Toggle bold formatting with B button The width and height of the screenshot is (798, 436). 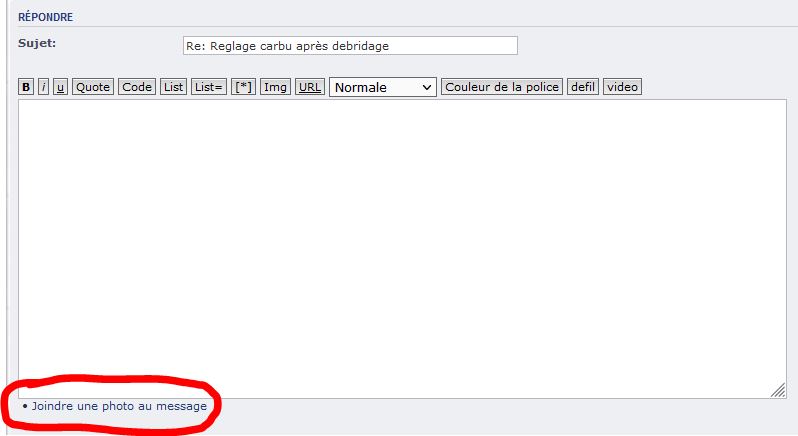click(x=26, y=87)
